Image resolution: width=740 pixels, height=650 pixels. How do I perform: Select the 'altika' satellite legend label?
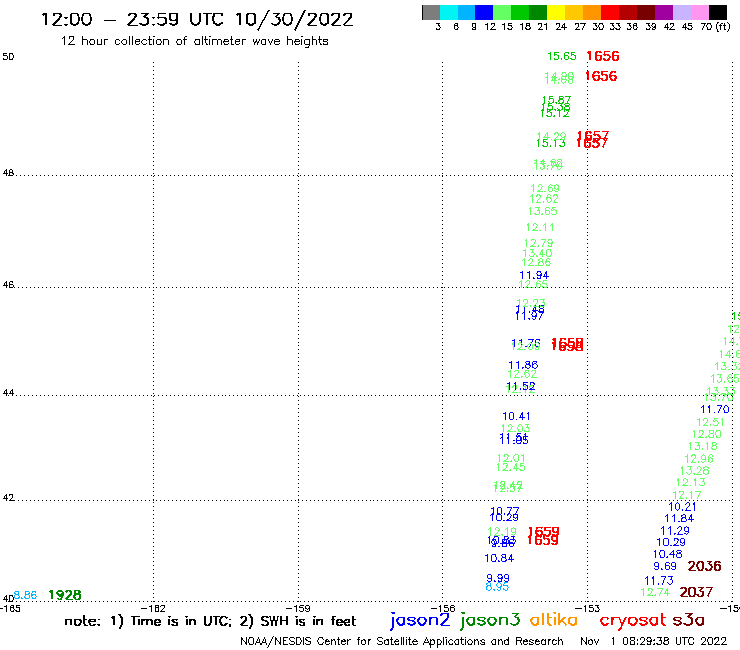554,619
